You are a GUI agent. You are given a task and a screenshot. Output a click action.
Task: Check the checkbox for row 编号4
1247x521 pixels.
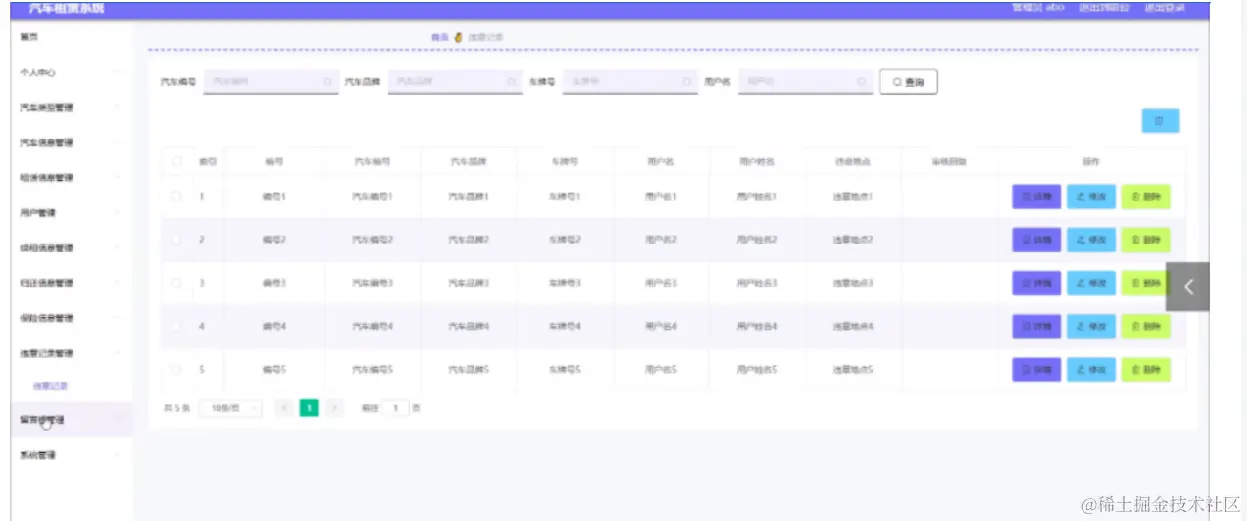177,326
